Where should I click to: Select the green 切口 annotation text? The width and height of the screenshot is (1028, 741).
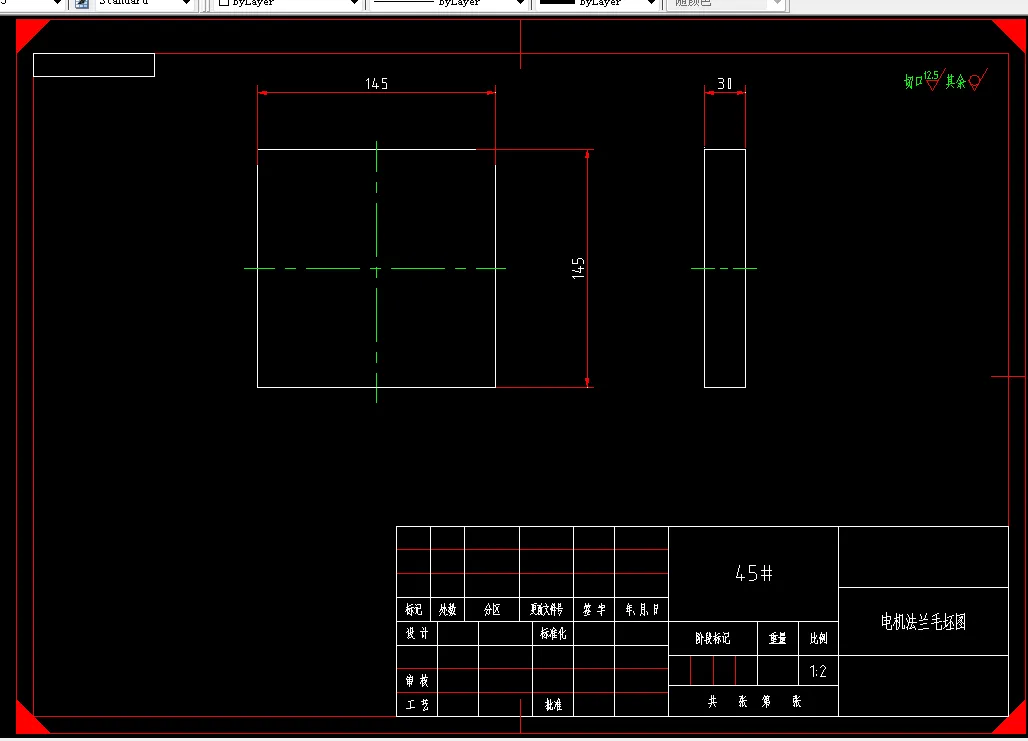[x=913, y=81]
